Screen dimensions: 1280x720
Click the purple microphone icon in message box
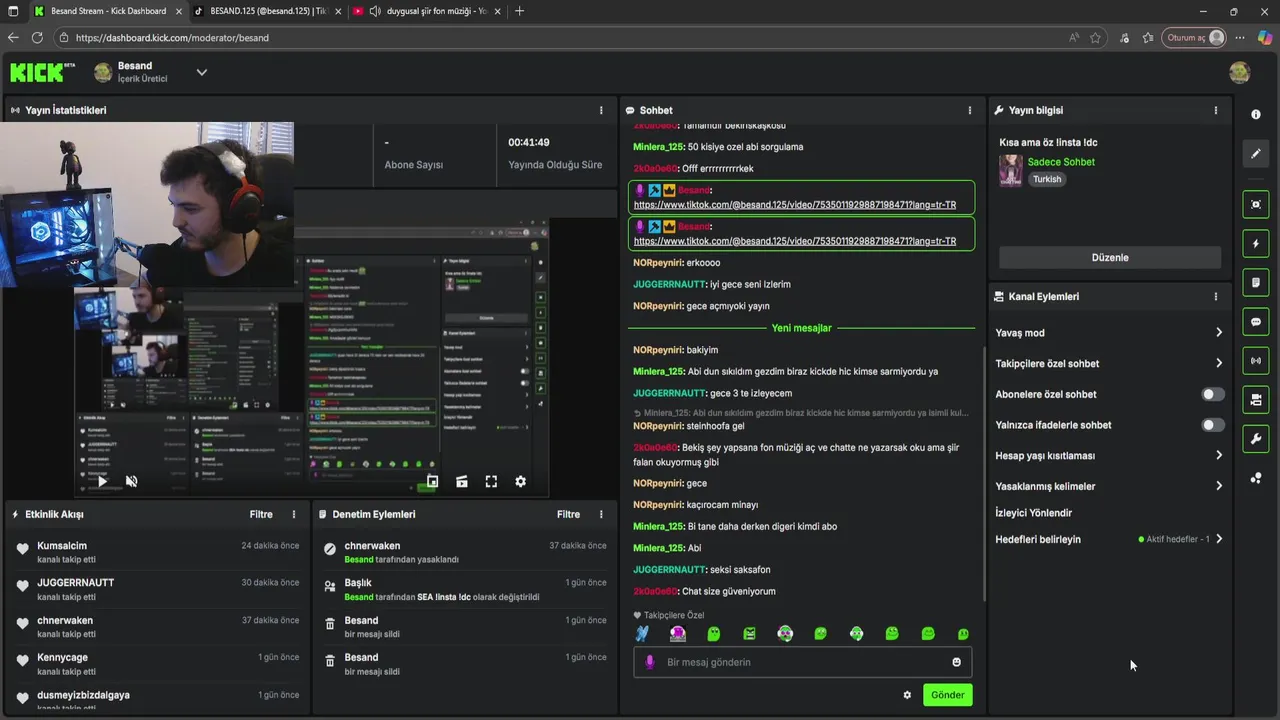[650, 662]
